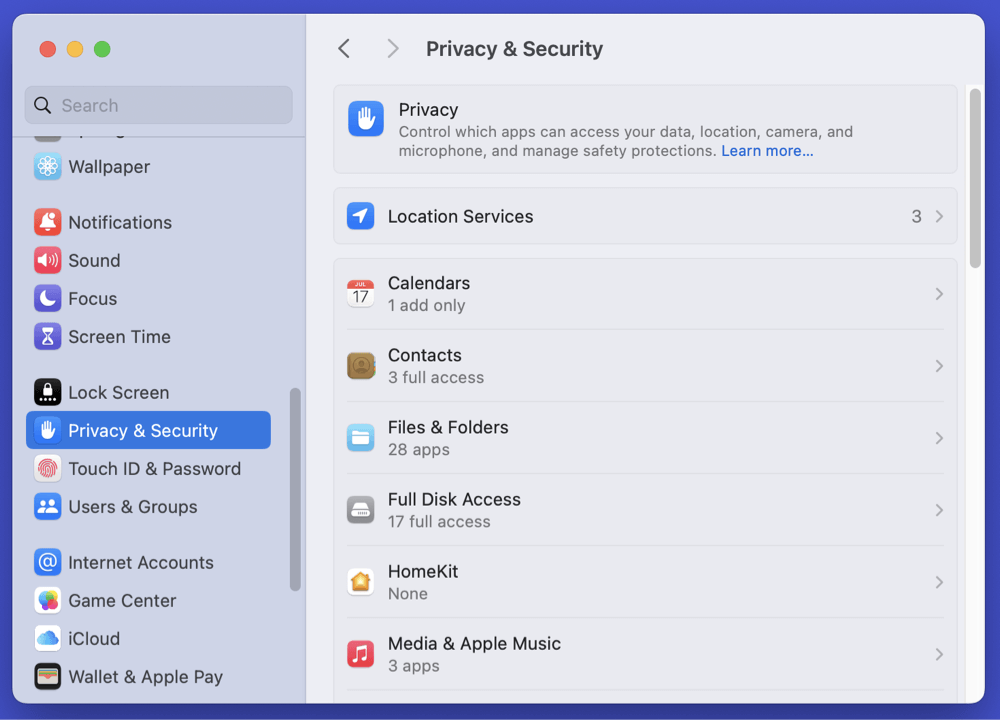This screenshot has width=1000, height=720.
Task: Click the Media & Apple Music icon
Action: tap(360, 654)
